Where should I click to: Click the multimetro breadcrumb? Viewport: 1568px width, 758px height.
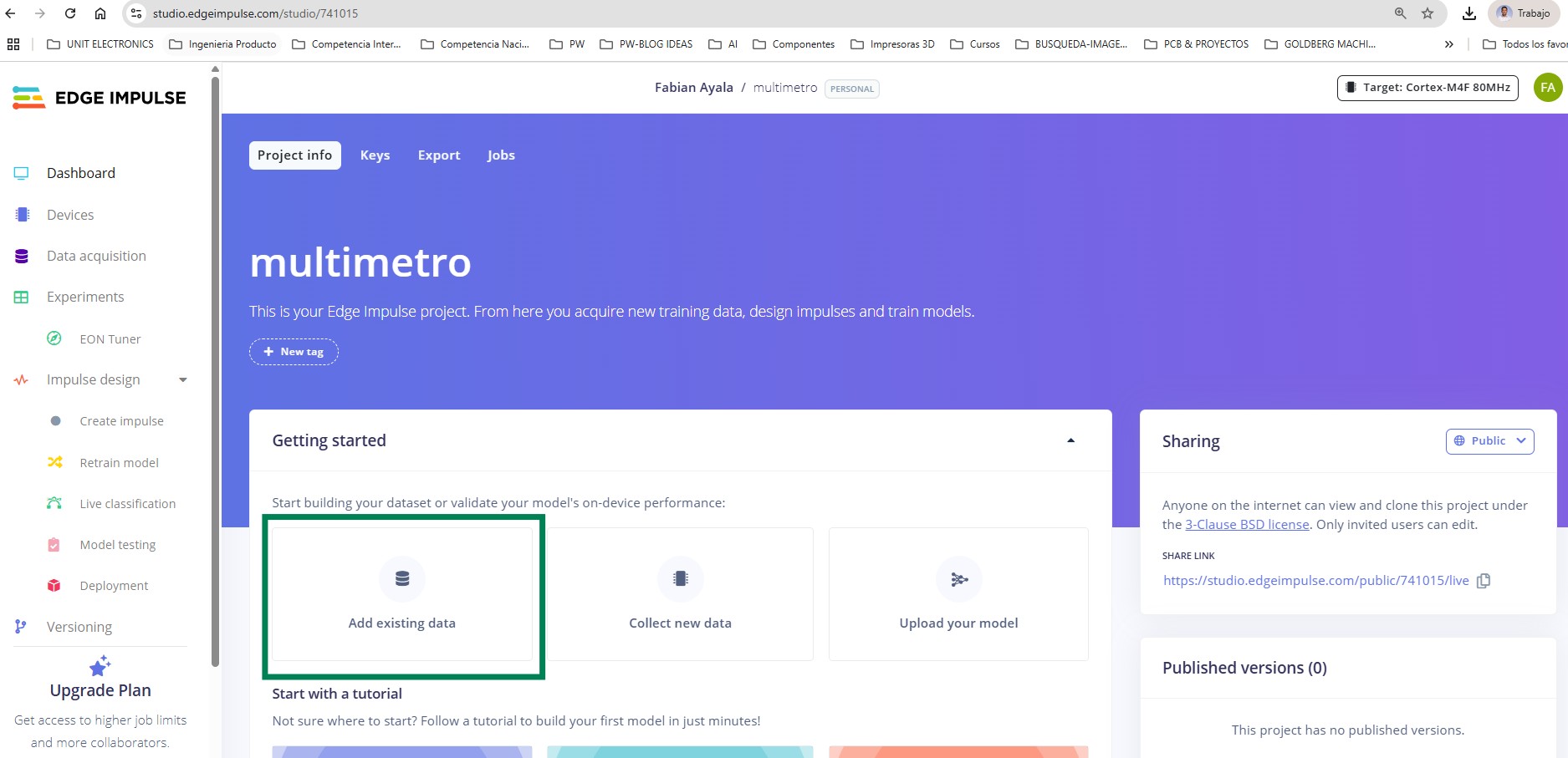click(785, 88)
